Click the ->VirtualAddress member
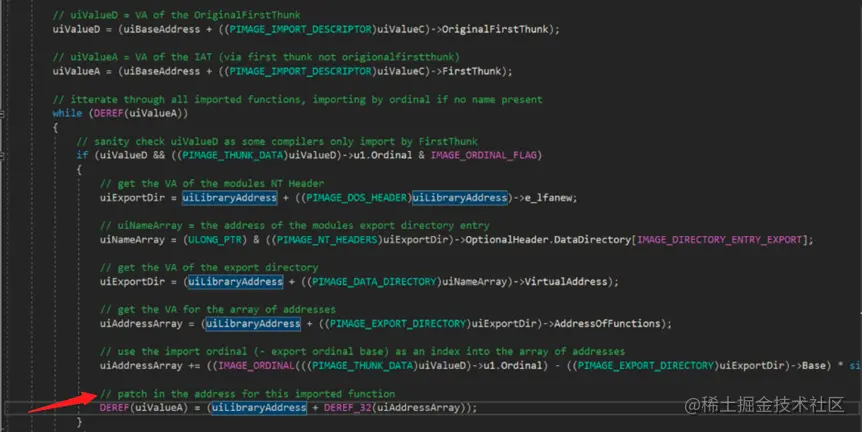 (560, 282)
